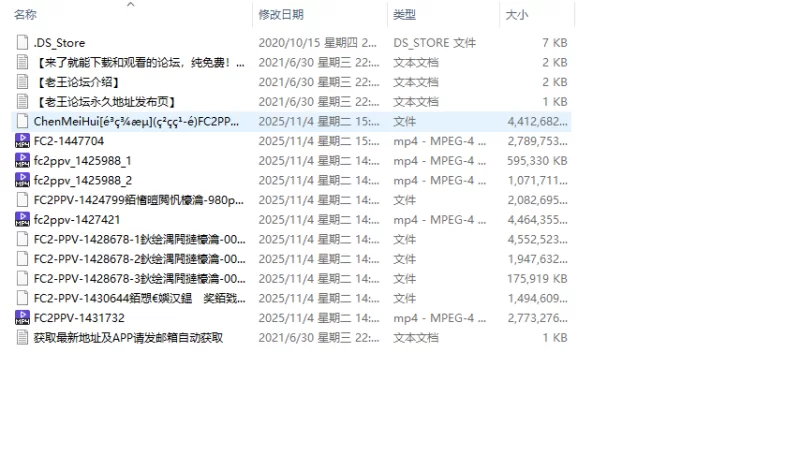
Task: Select file name 【老王论坛介绍】
Action: (78, 82)
